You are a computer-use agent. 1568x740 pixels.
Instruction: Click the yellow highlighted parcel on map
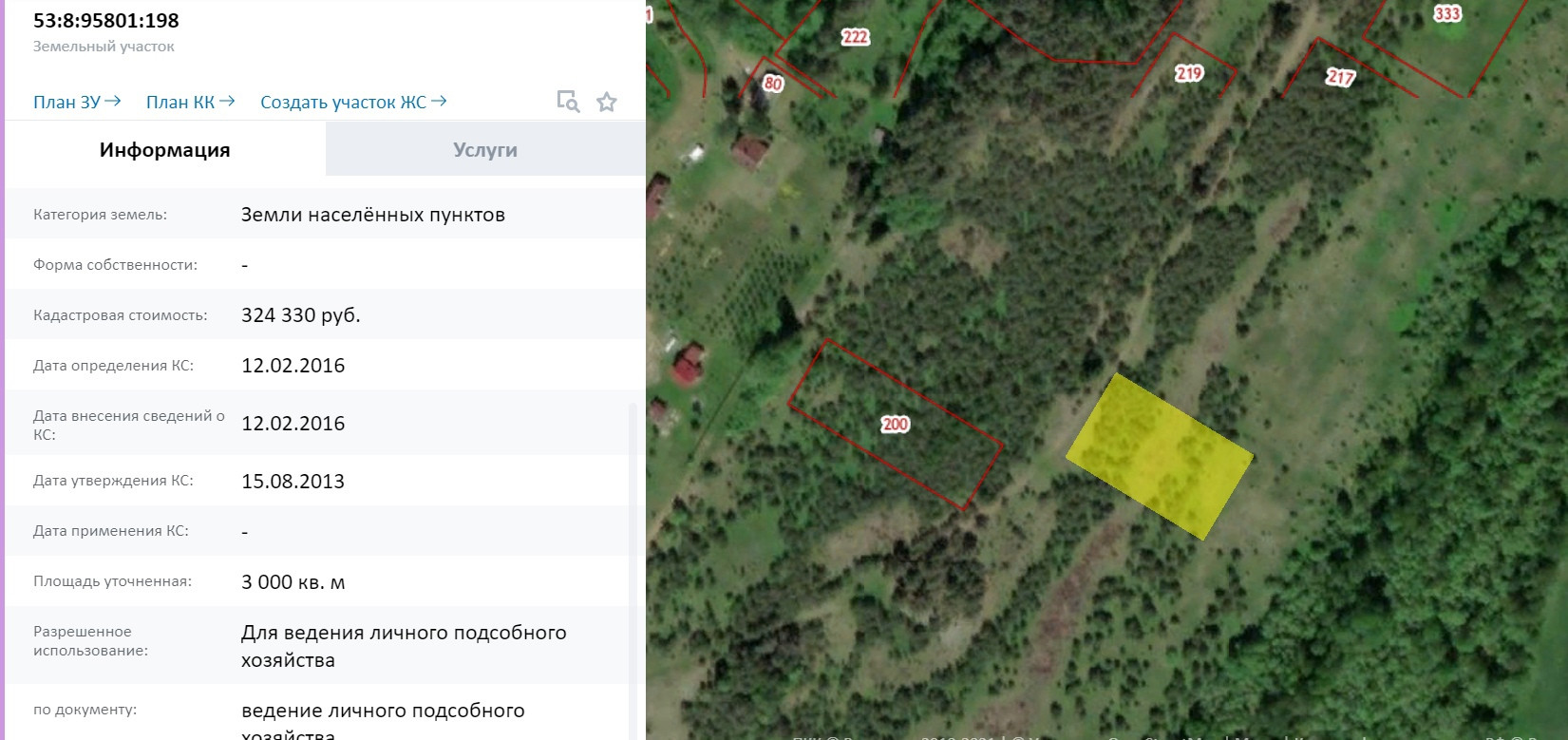click(1160, 456)
